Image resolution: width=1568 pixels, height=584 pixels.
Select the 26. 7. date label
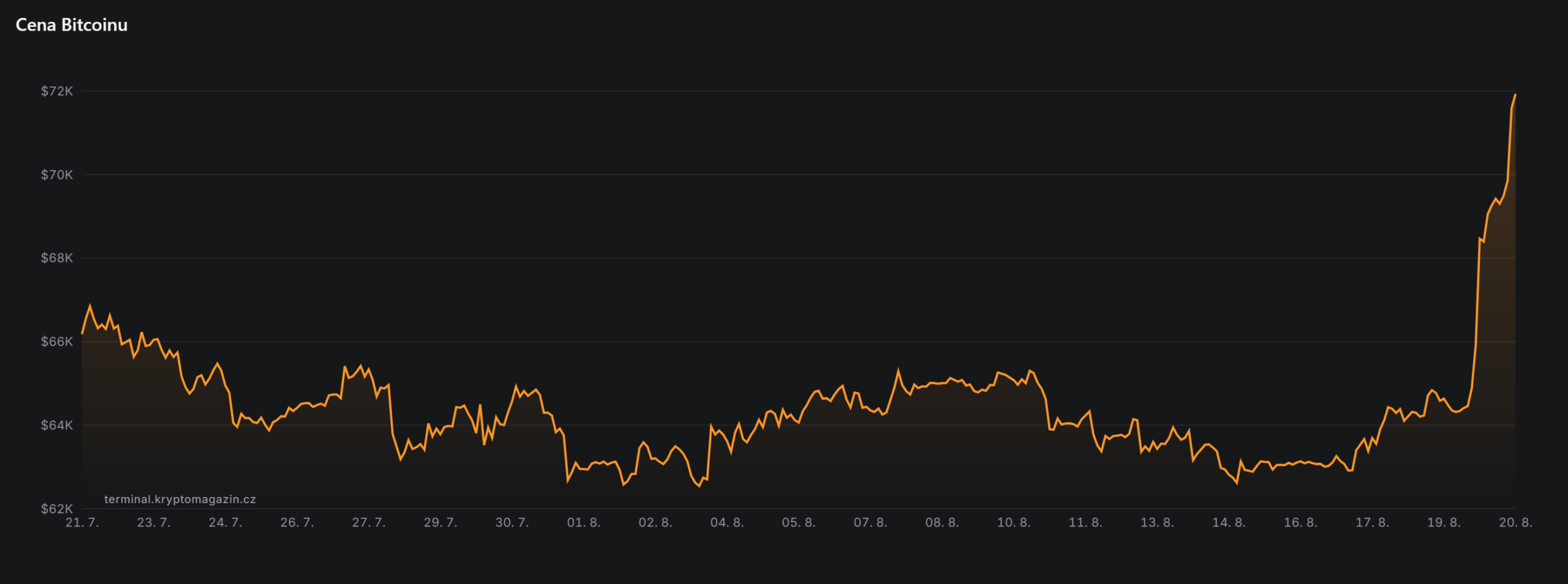[x=297, y=523]
